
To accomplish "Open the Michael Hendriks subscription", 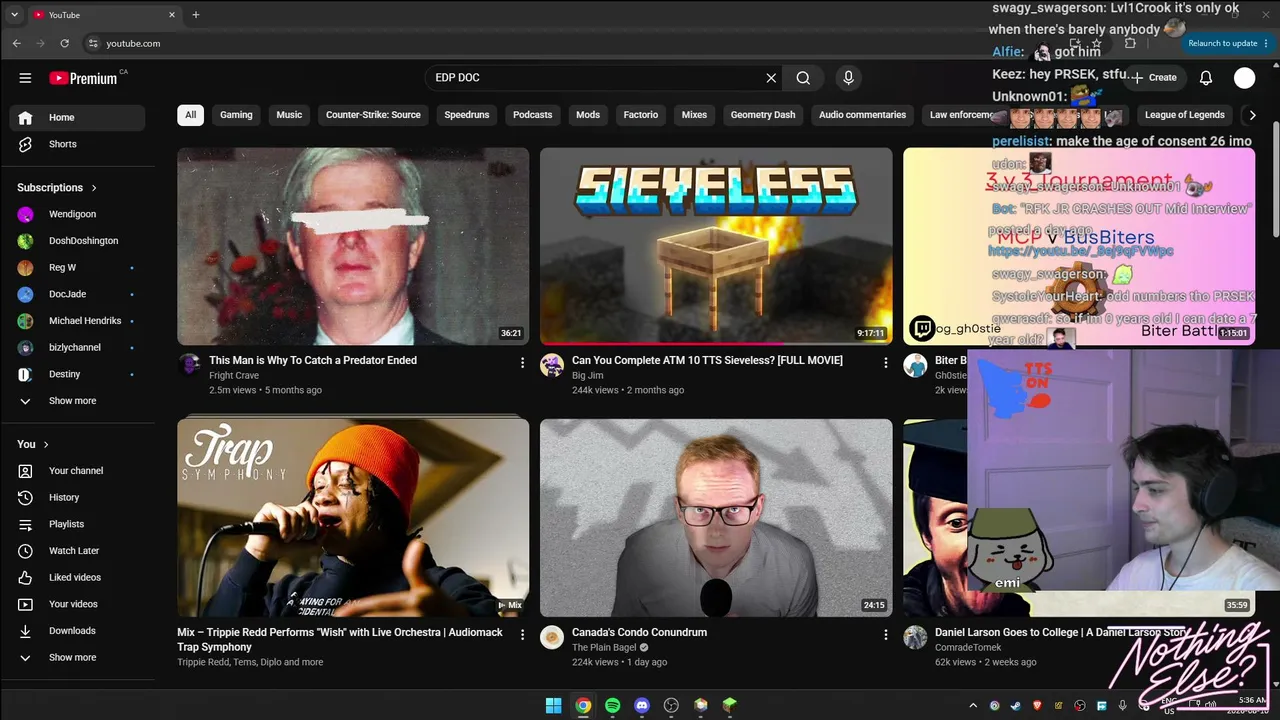I will [77, 321].
